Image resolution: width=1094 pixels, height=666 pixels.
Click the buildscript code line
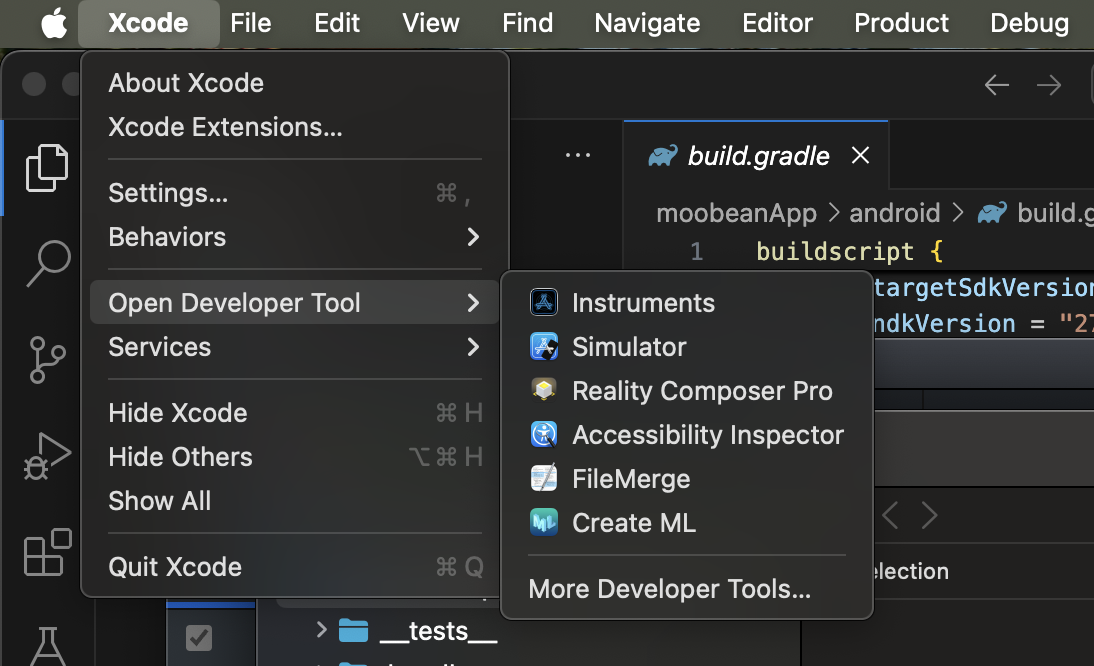click(x=849, y=251)
